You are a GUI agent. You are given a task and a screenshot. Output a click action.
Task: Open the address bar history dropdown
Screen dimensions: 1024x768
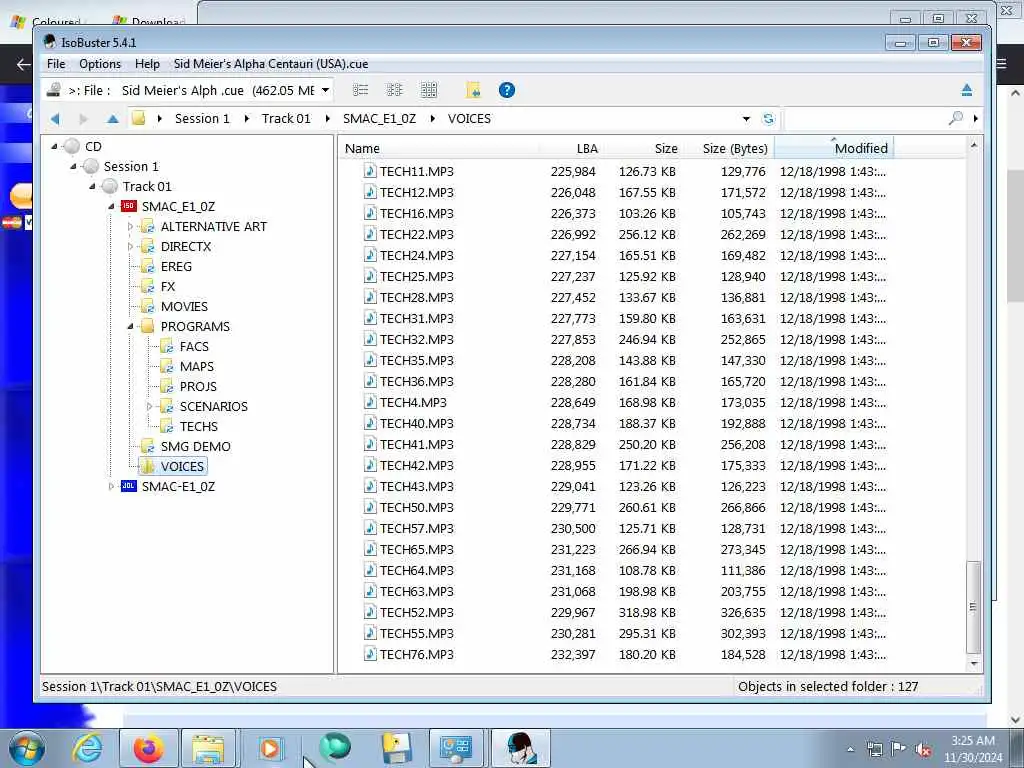click(x=746, y=119)
